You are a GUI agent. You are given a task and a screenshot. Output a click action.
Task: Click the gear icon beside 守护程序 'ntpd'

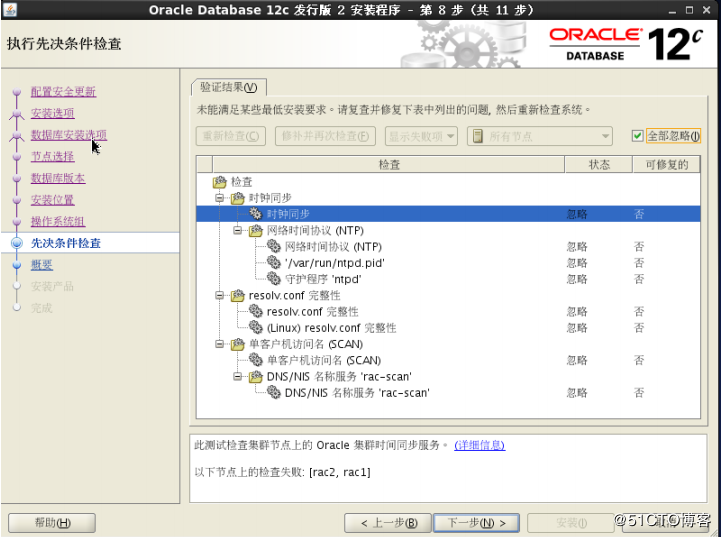[274, 279]
